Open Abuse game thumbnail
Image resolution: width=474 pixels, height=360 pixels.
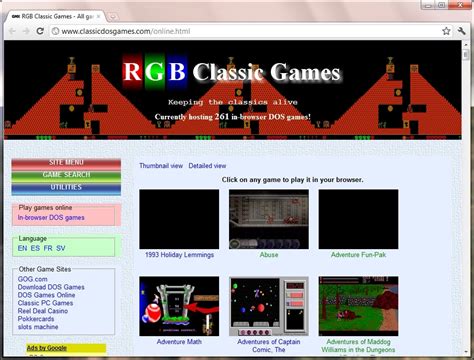click(269, 219)
